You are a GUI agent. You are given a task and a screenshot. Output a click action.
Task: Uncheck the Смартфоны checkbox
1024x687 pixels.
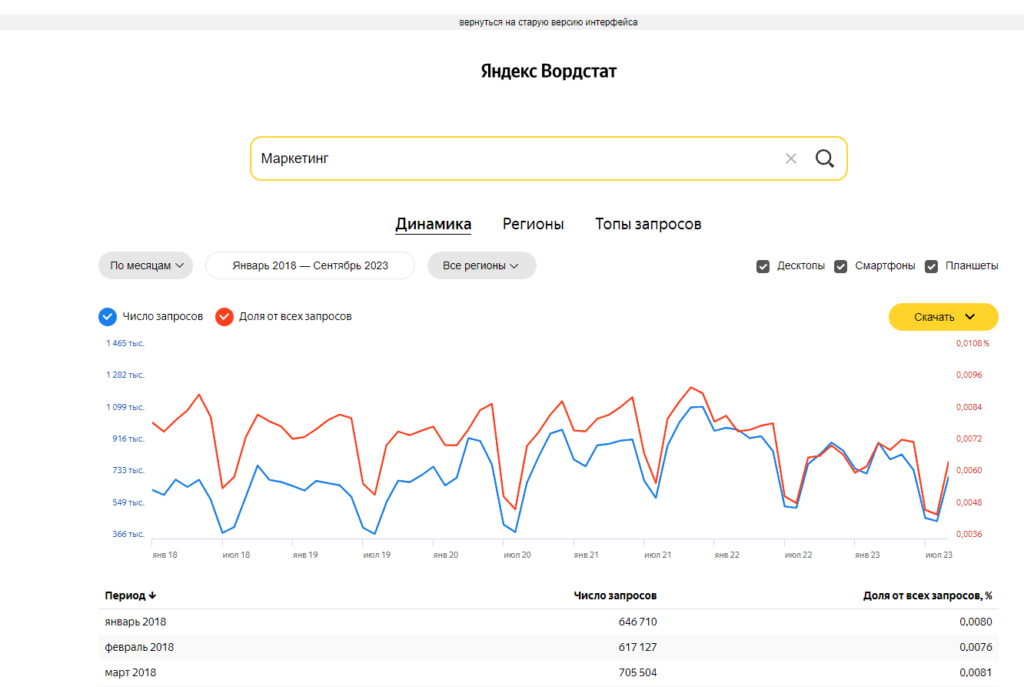(x=840, y=266)
